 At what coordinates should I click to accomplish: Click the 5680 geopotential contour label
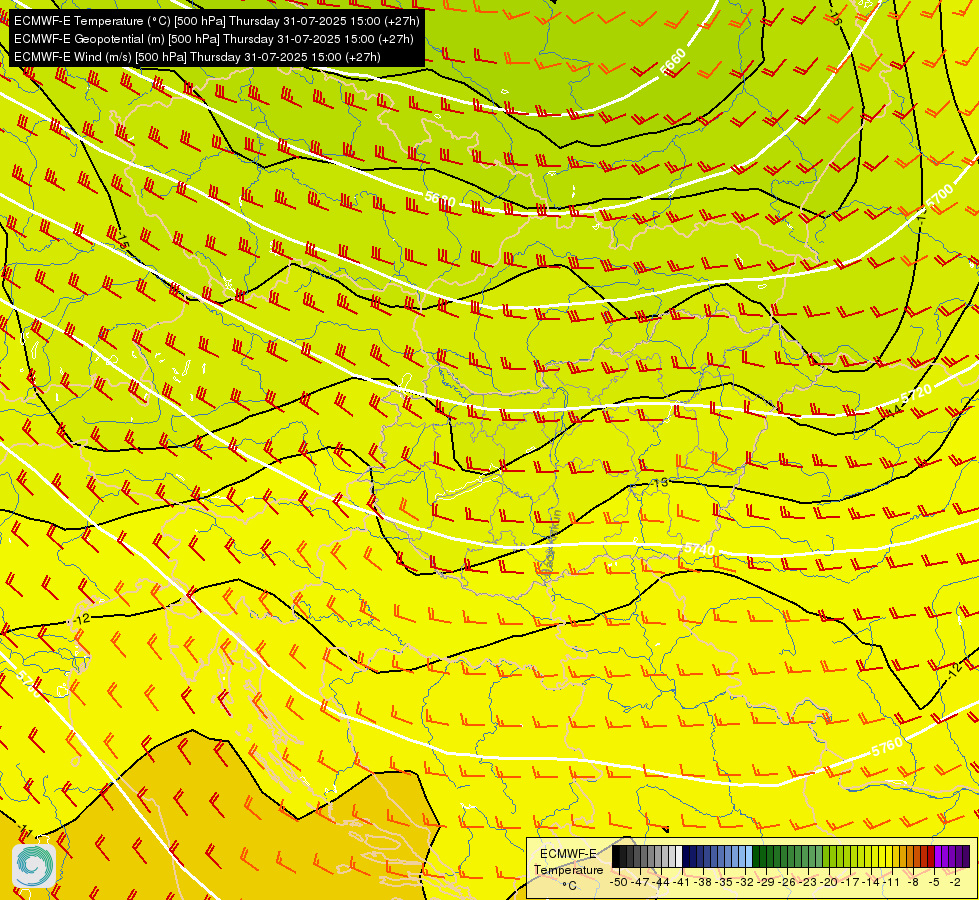tap(440, 199)
